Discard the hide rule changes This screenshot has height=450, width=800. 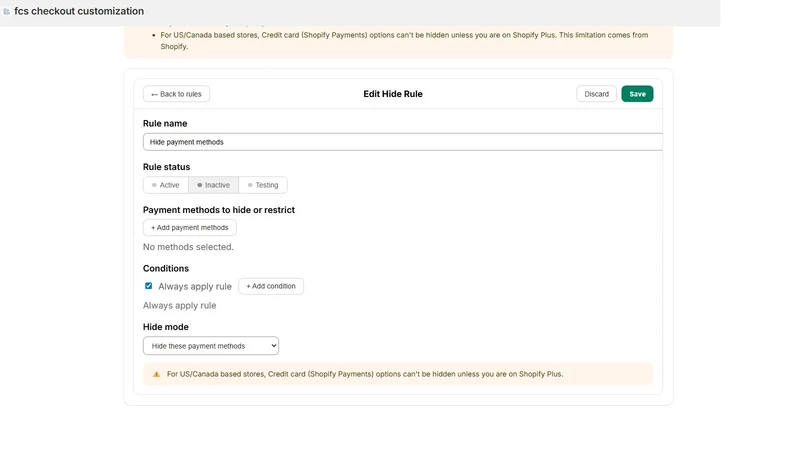(596, 94)
